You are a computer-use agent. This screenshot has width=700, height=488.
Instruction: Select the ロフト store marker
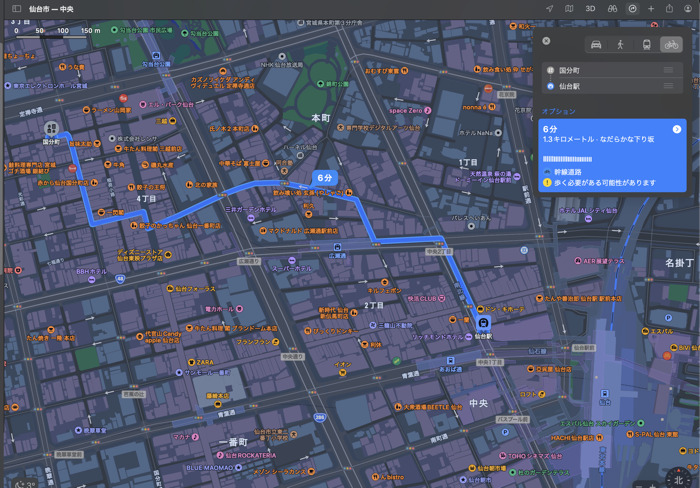542,394
